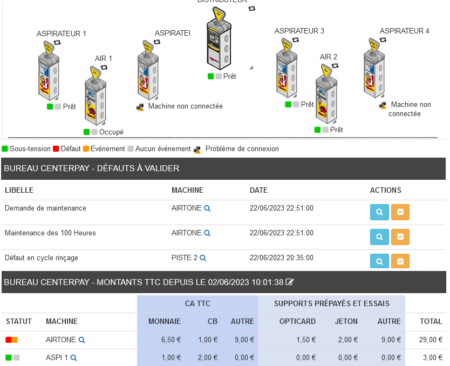This screenshot has width=450, height=366.
Task: Click the ASPI 1 machine link
Action: tap(57, 358)
